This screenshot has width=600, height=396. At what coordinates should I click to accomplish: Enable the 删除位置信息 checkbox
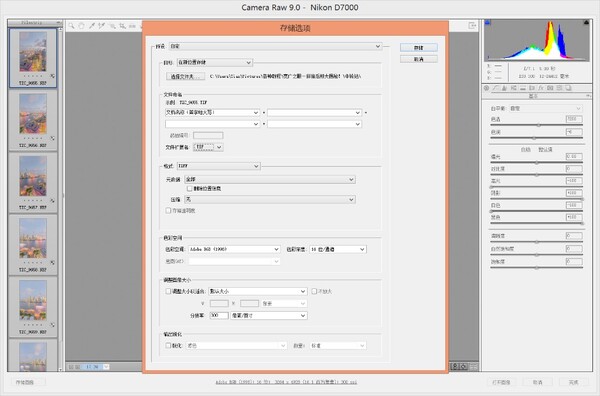click(x=189, y=189)
